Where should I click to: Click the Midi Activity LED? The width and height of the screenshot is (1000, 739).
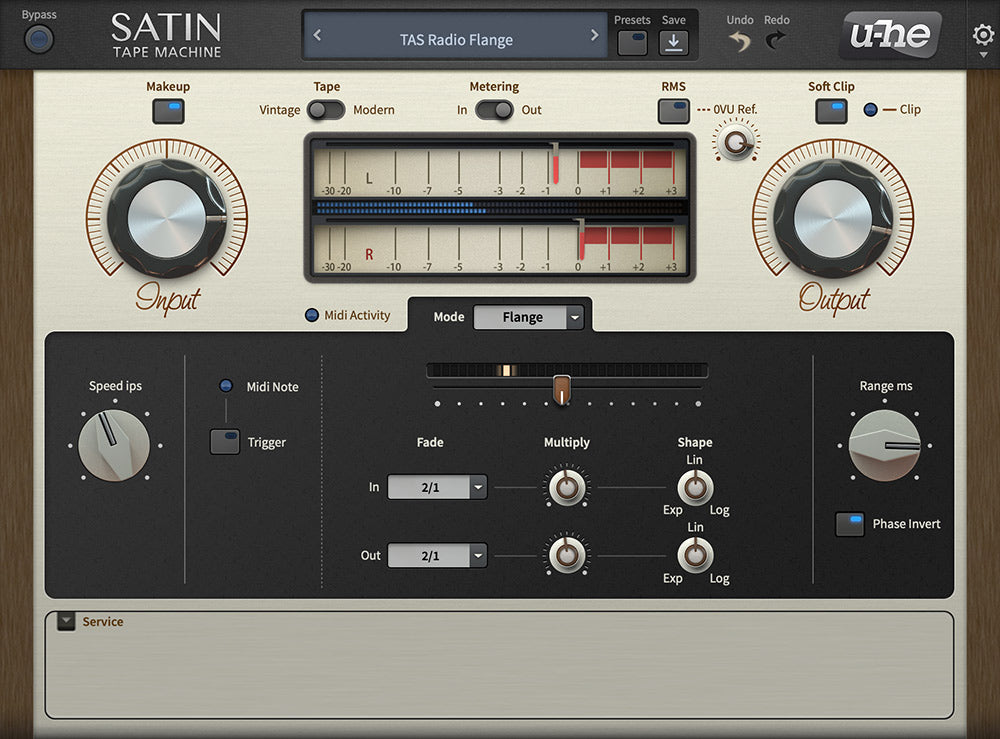click(x=311, y=315)
